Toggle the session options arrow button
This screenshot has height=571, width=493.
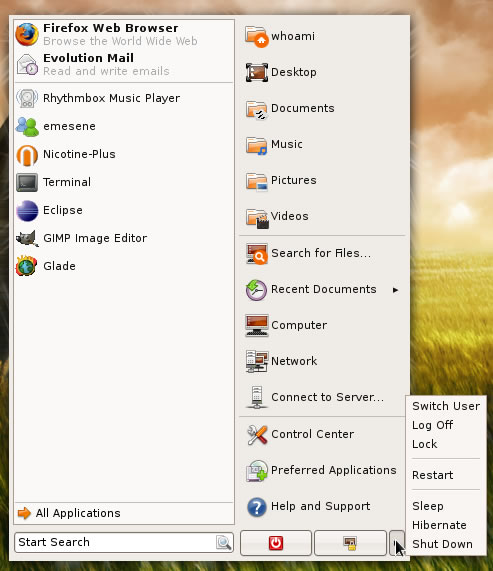(x=397, y=543)
